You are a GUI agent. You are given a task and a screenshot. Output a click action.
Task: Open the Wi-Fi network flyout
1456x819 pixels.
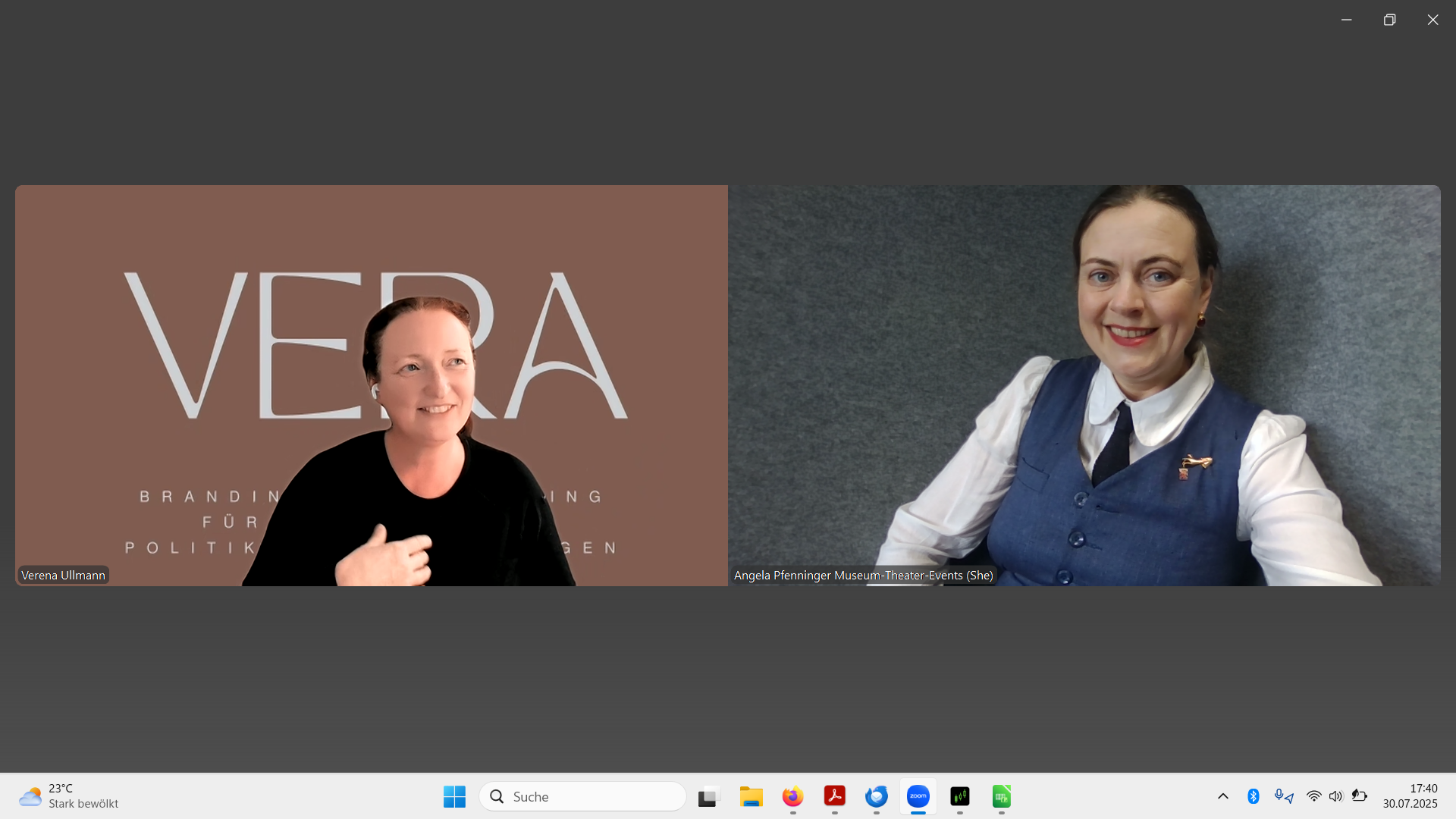(1313, 796)
